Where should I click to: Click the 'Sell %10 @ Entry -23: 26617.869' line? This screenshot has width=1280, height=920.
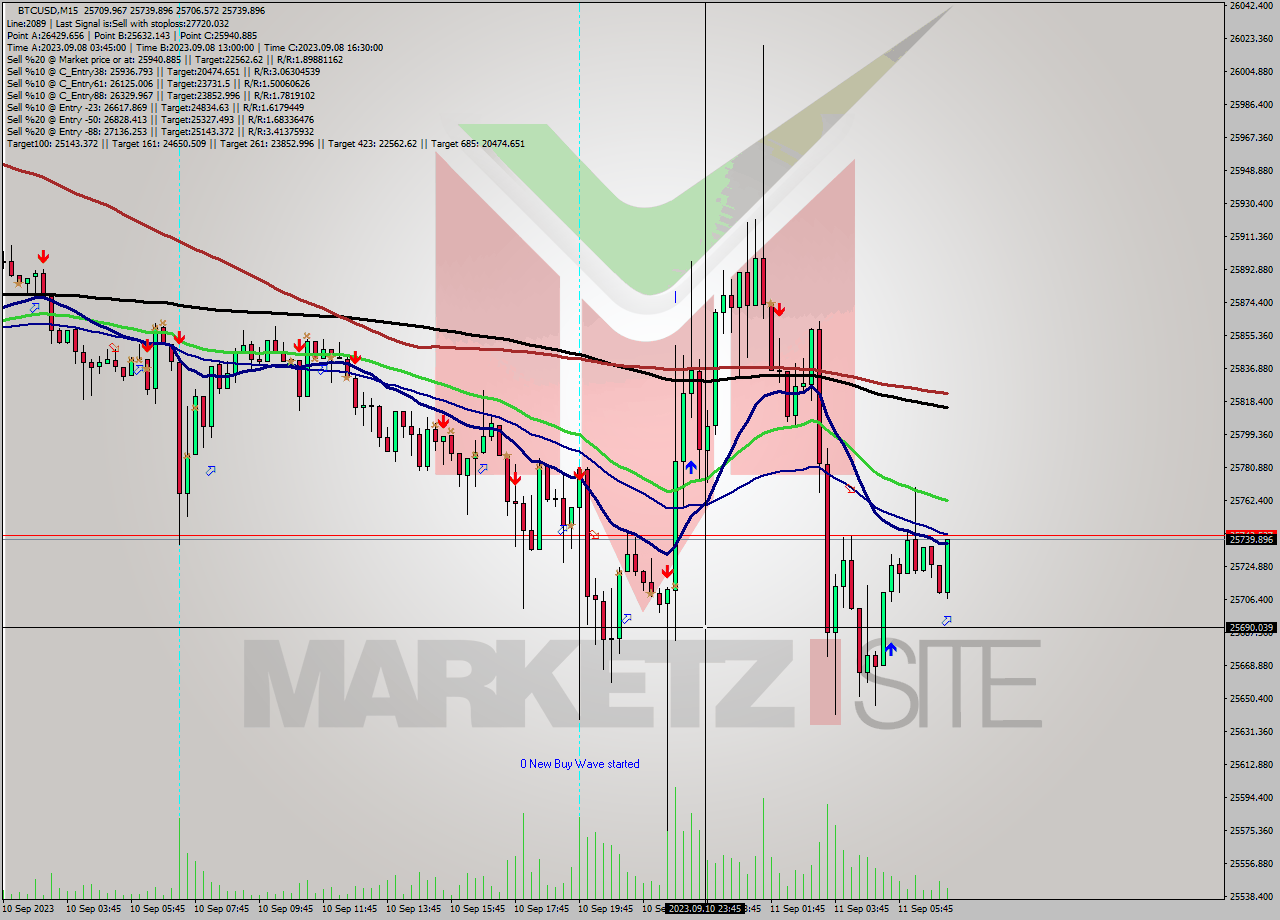155,107
